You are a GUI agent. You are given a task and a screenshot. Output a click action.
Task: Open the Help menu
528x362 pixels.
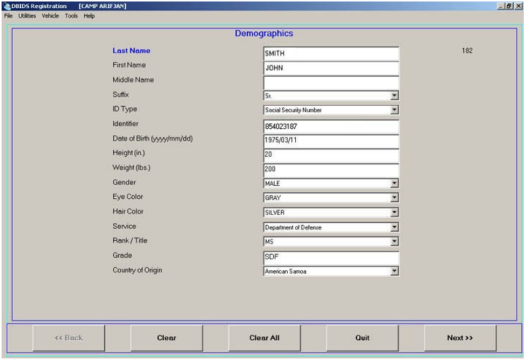[89, 16]
